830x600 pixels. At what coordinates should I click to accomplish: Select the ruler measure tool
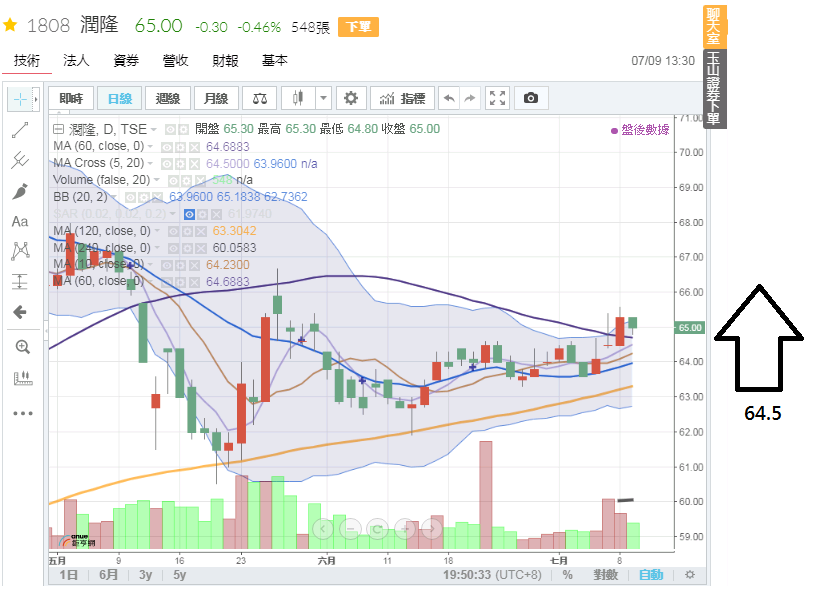click(22, 378)
